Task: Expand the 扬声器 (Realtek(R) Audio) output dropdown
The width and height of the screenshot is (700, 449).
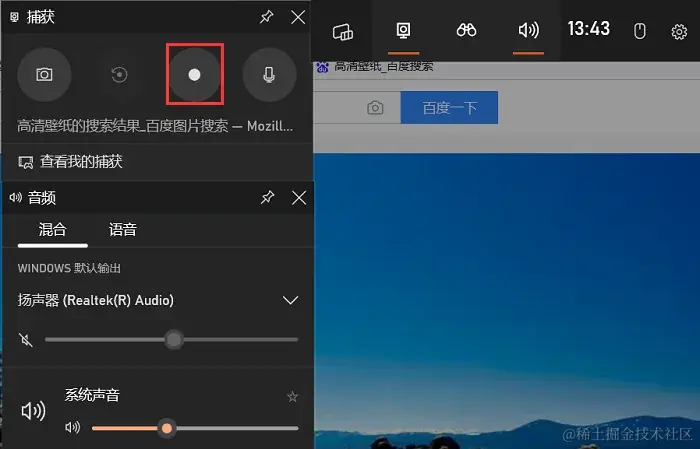Action: click(291, 300)
